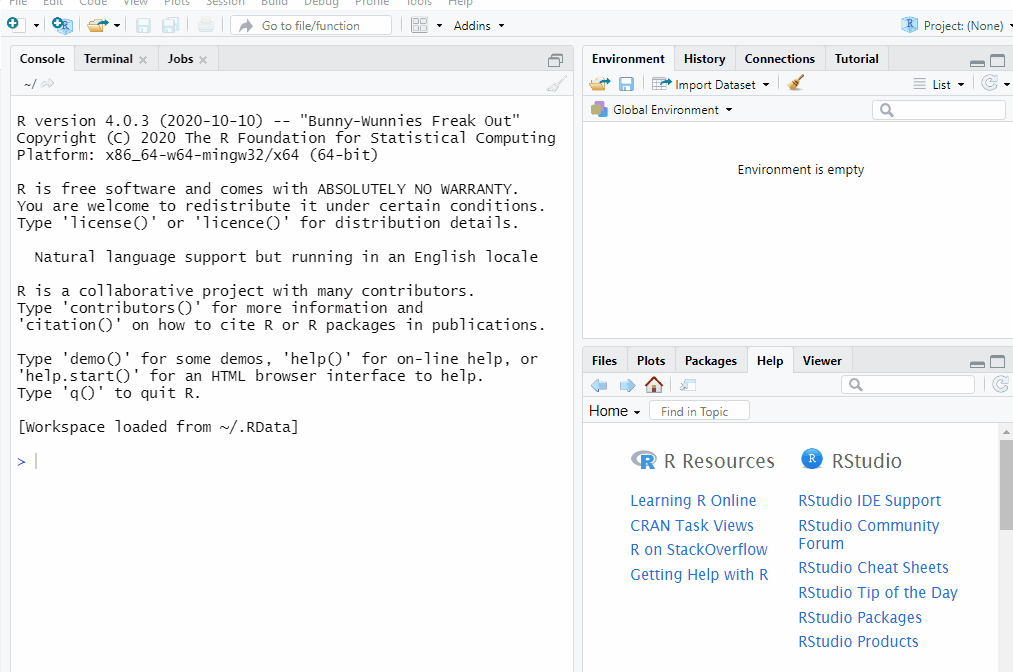Click the Help pane vertical scrollbar
The width and height of the screenshot is (1013, 672).
(x=1006, y=485)
